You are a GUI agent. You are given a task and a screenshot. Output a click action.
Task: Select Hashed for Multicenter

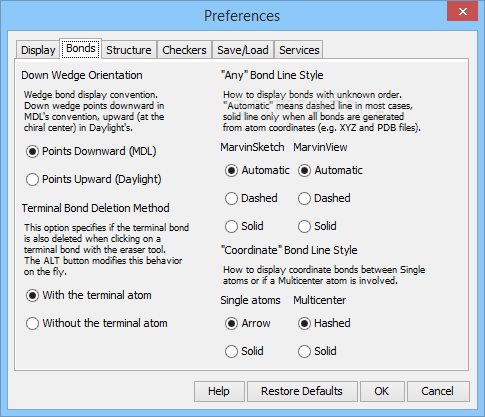pos(324,323)
